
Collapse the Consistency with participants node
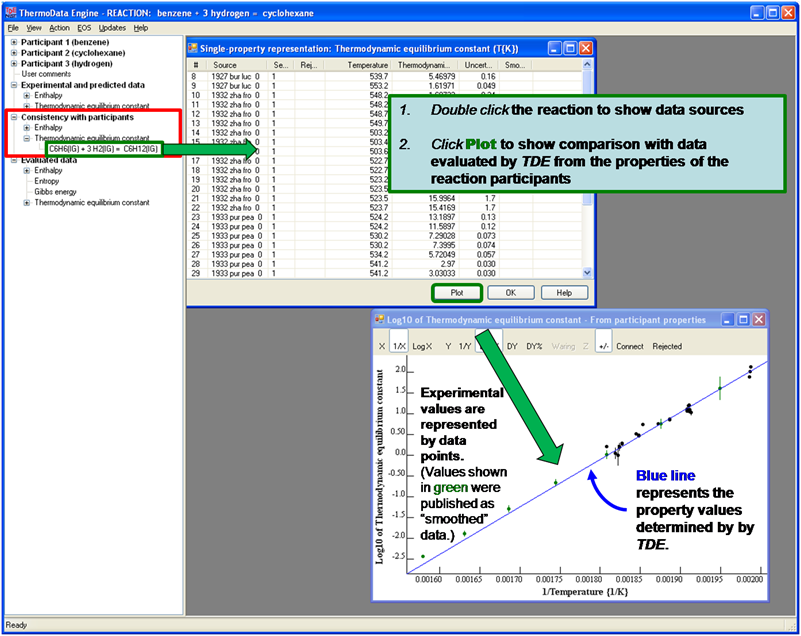[x=13, y=117]
